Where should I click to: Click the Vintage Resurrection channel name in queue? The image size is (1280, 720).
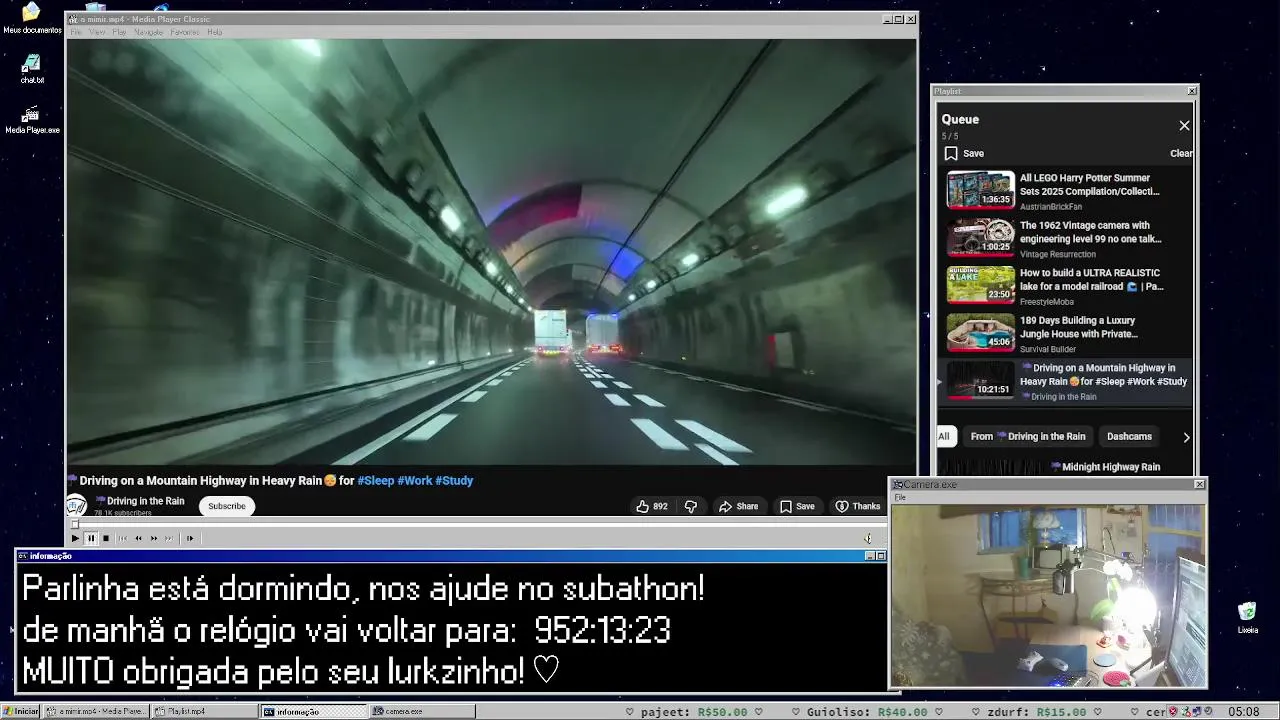pyautogui.click(x=1058, y=254)
